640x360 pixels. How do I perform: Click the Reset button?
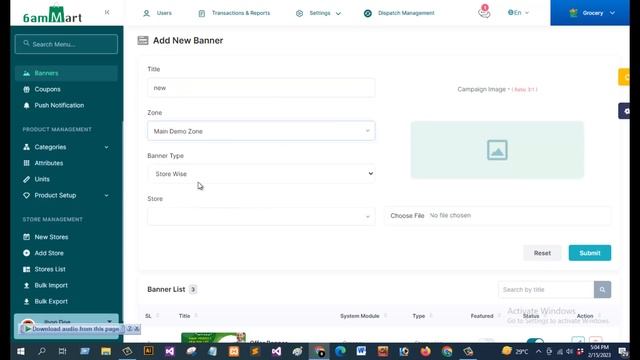(x=542, y=253)
